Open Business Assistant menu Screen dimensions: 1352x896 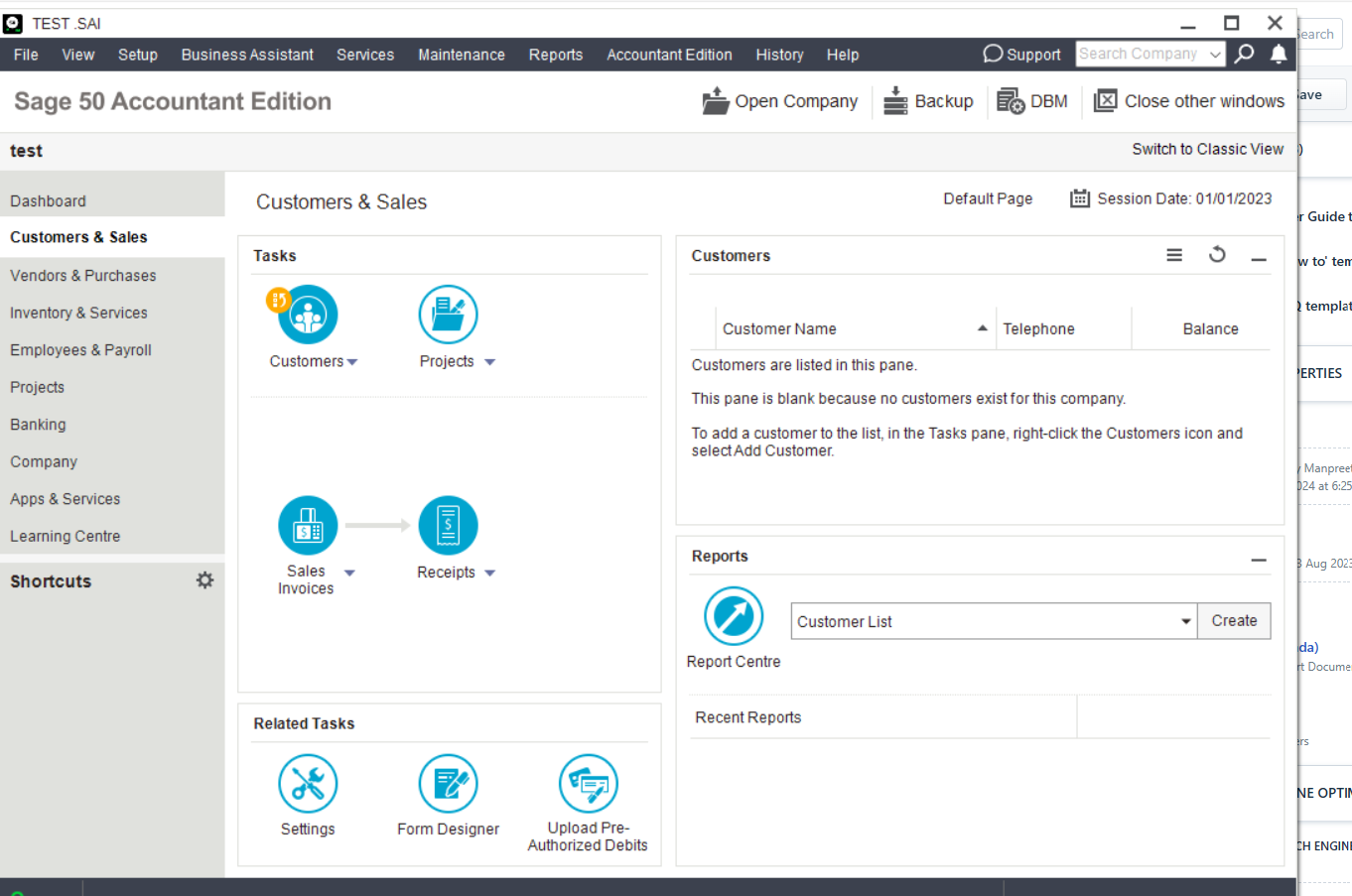pyautogui.click(x=247, y=55)
